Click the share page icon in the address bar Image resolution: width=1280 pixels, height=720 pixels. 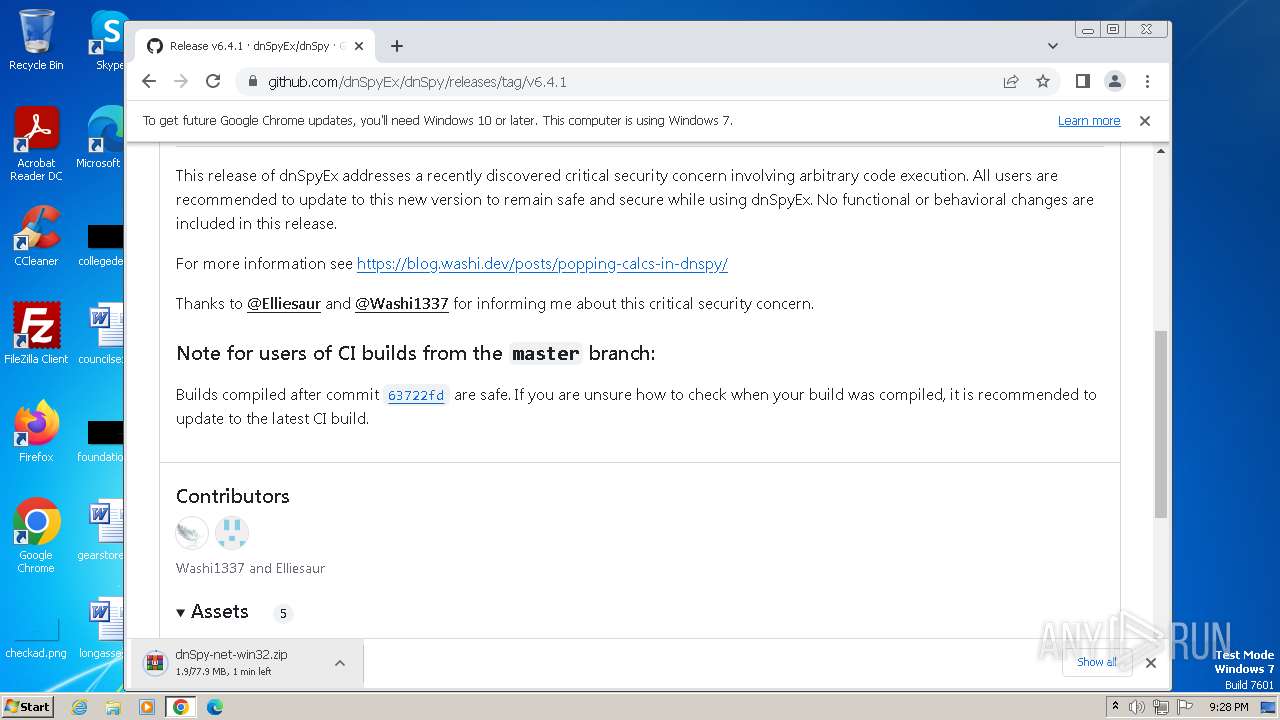click(1011, 82)
